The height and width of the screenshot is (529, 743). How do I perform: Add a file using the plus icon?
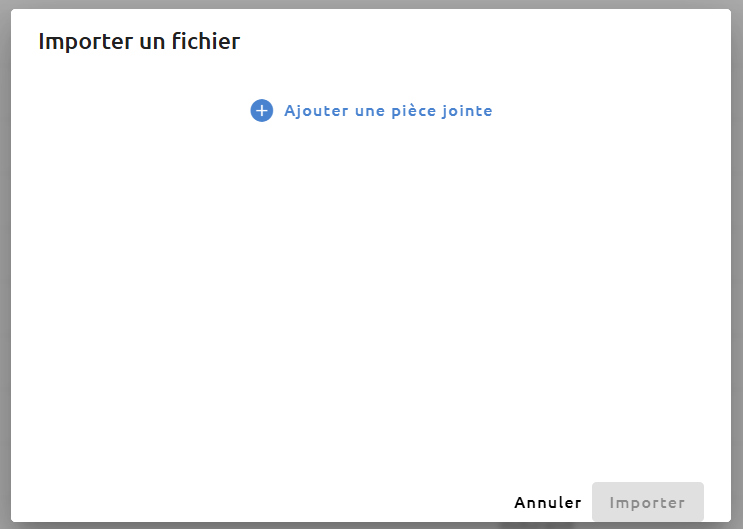coord(262,110)
